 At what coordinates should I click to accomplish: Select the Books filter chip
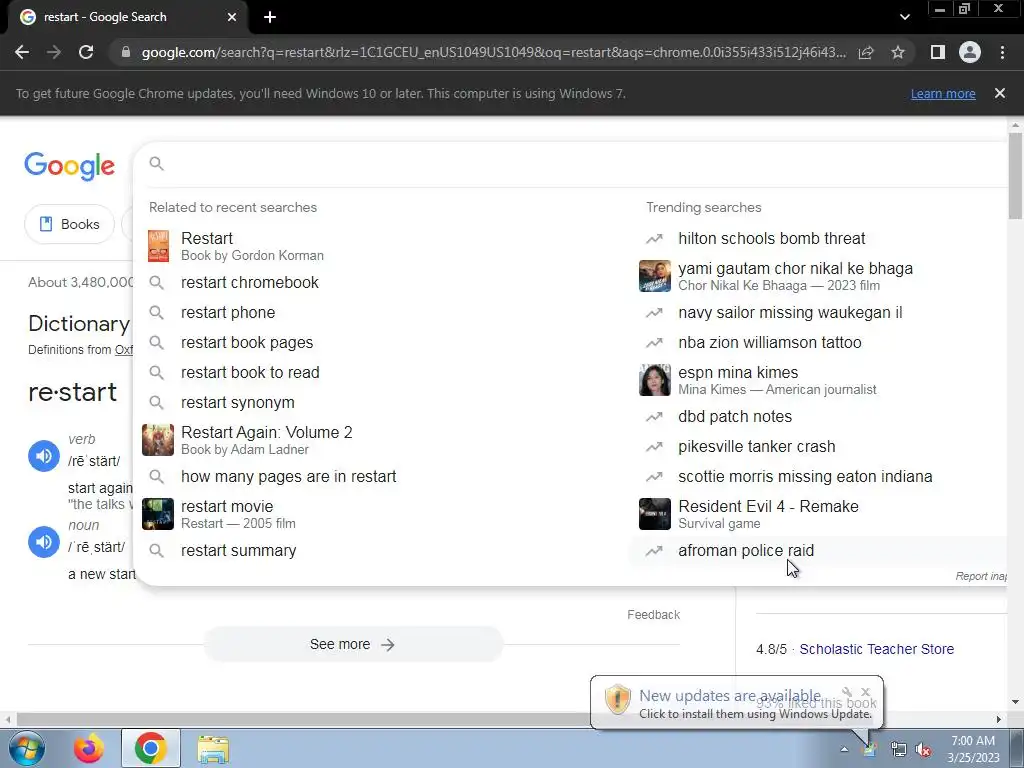(69, 224)
